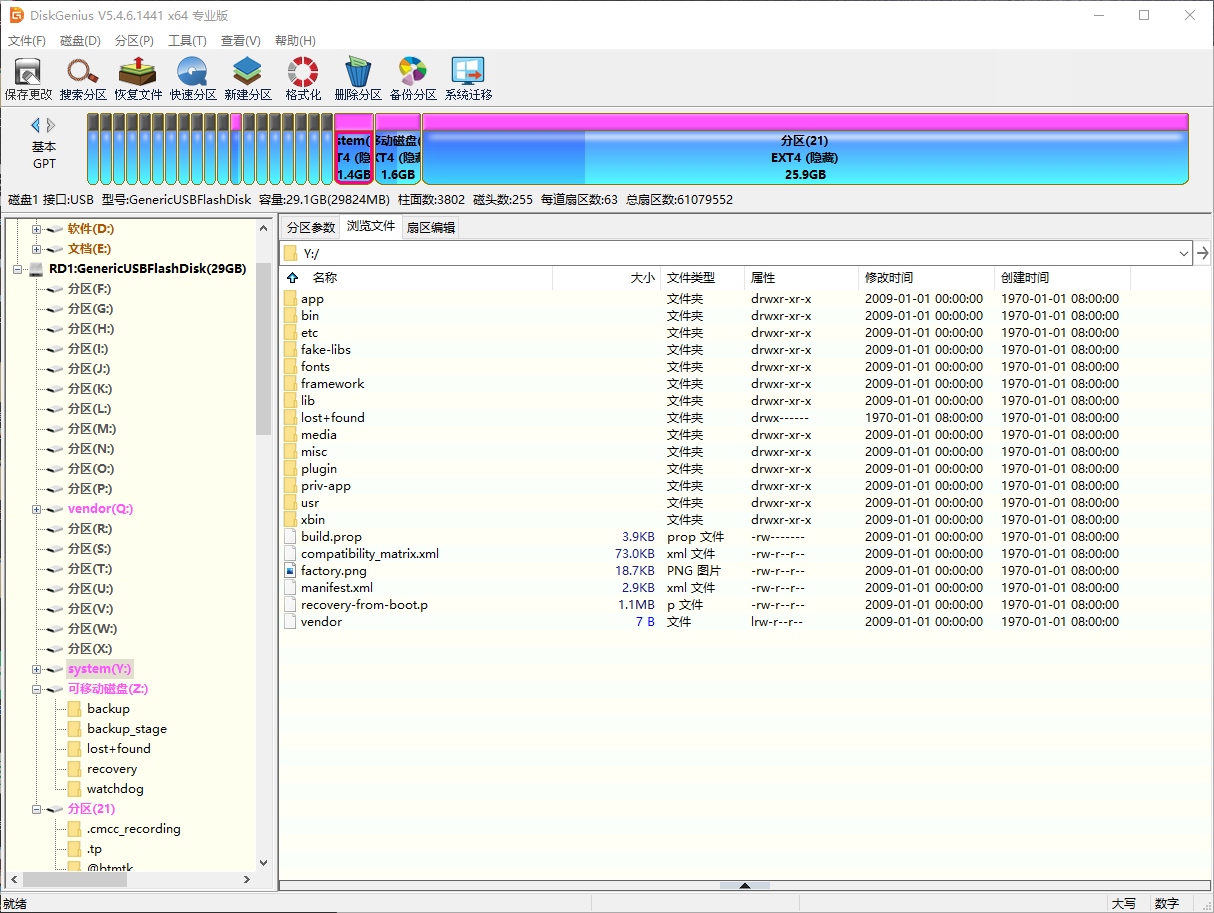Click the 新建分区 new partition icon
This screenshot has width=1214, height=913.
click(x=247, y=77)
